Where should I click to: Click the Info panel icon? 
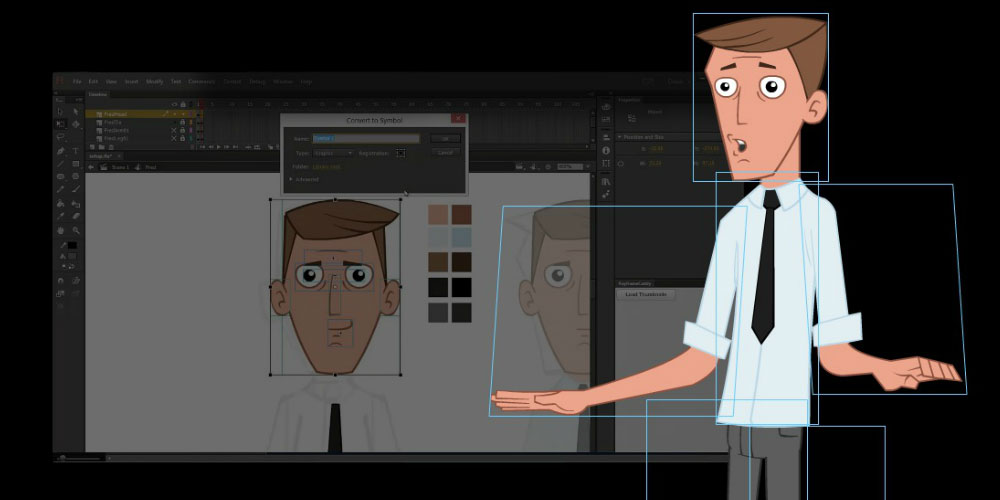(606, 151)
